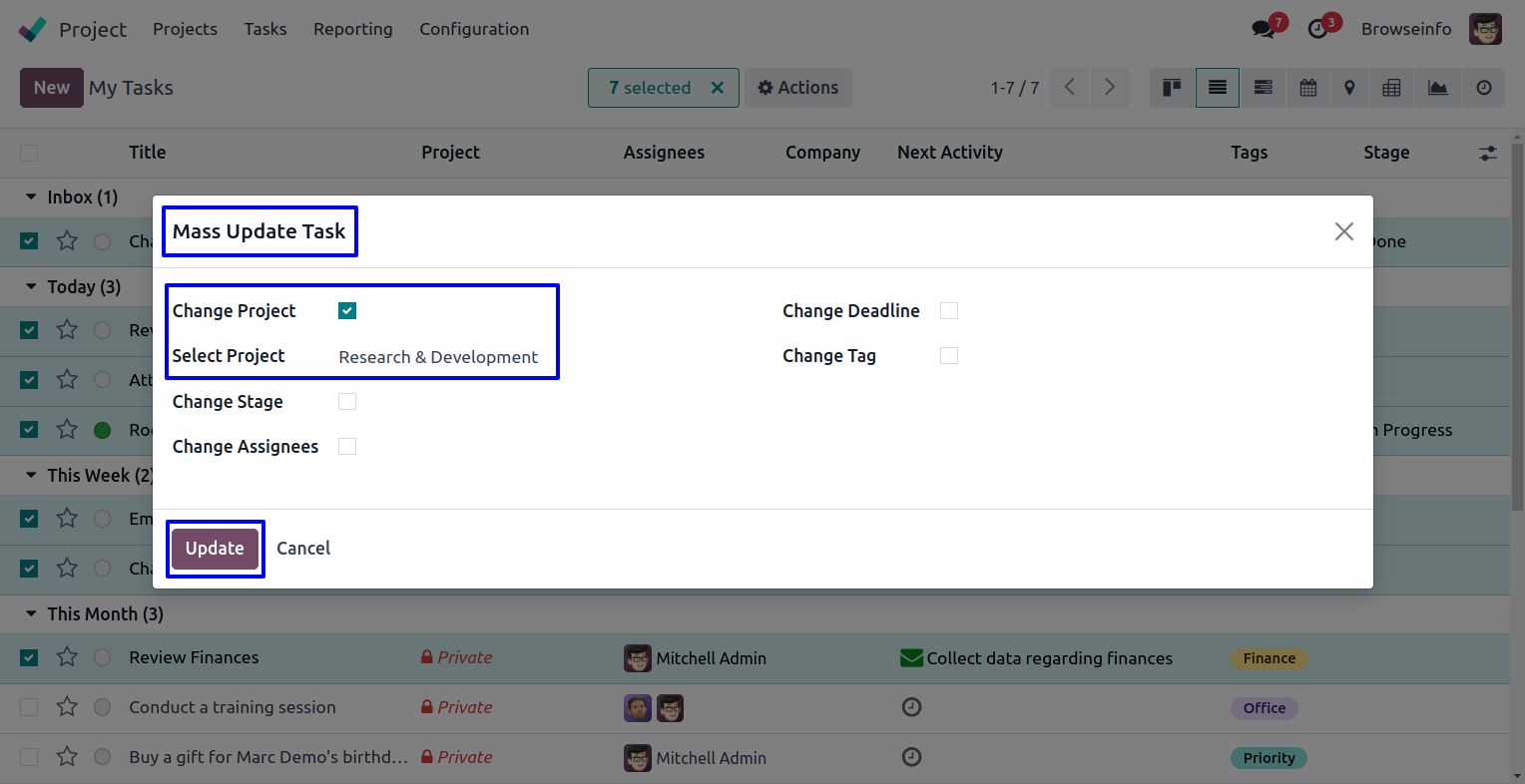Open the activity view clock icon
Image resolution: width=1525 pixels, height=784 pixels.
[x=1484, y=88]
